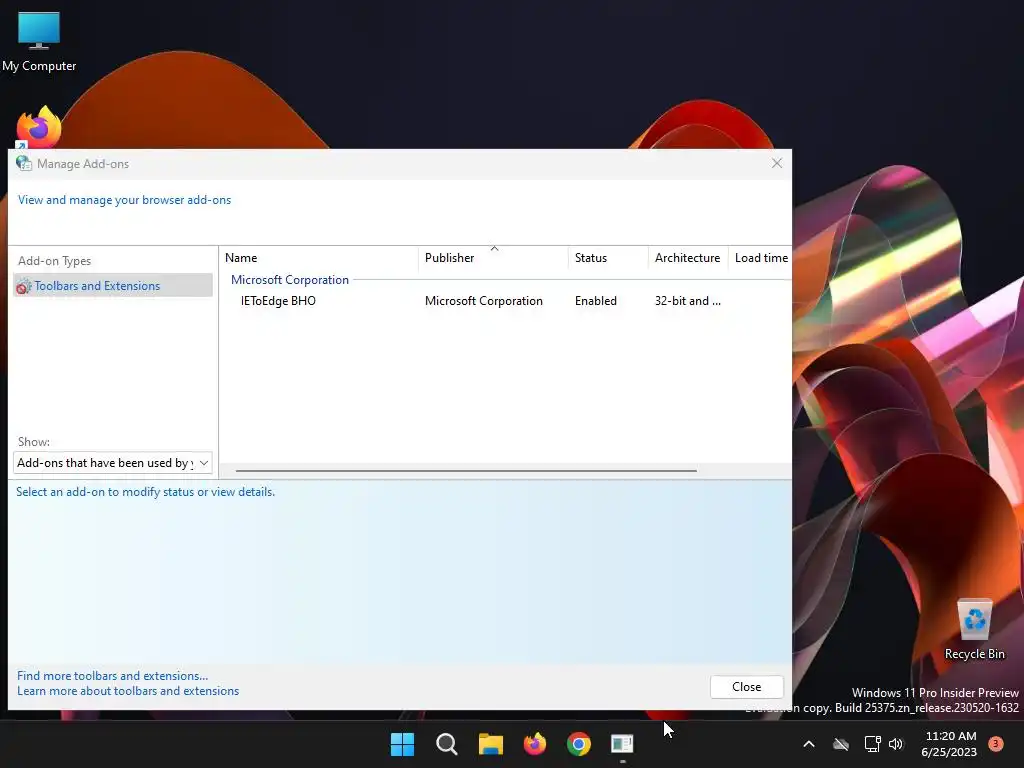The image size is (1024, 768).
Task: Click the Manage Add-ons title bar icon
Action: (x=24, y=163)
